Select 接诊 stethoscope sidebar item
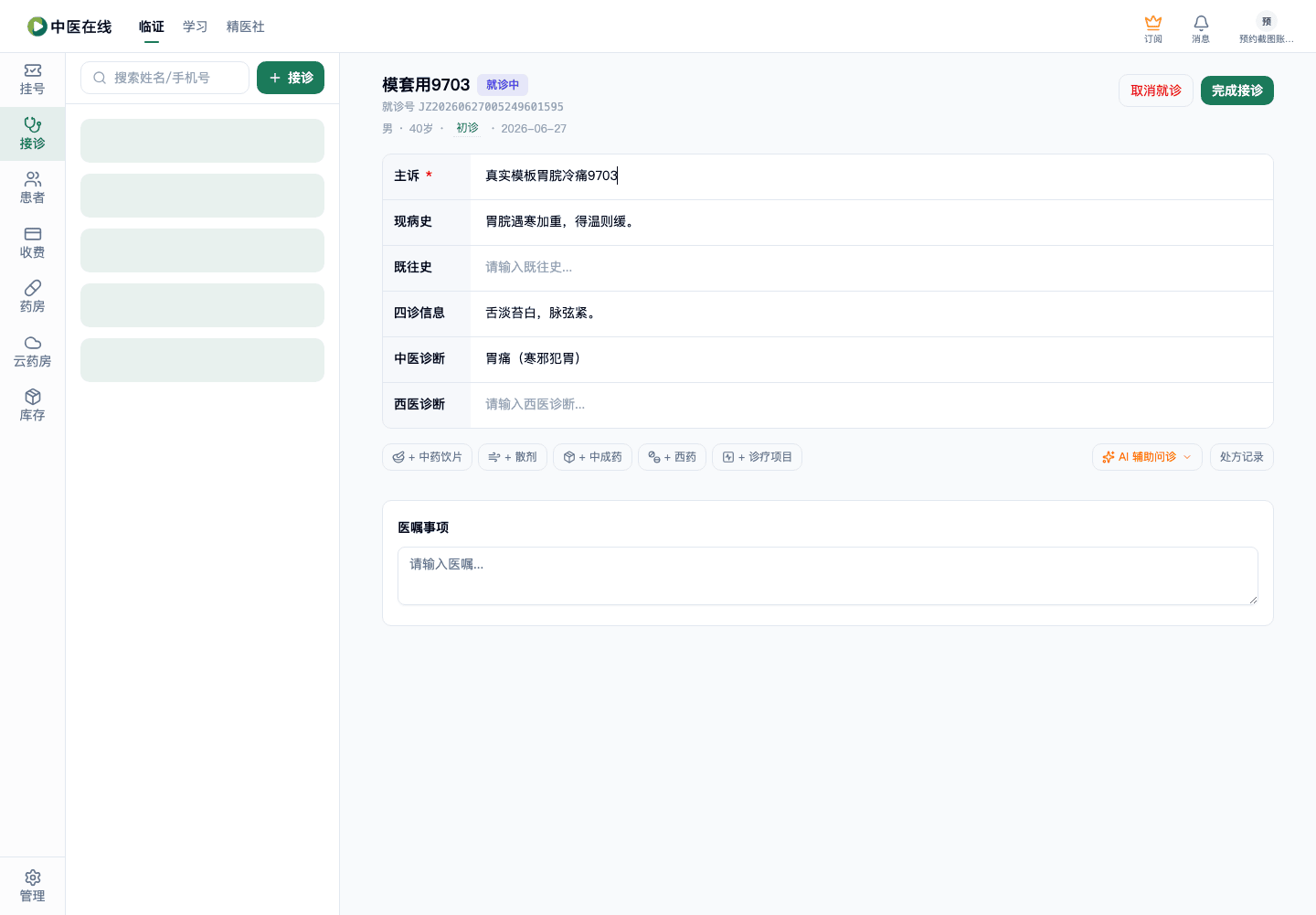 33,133
